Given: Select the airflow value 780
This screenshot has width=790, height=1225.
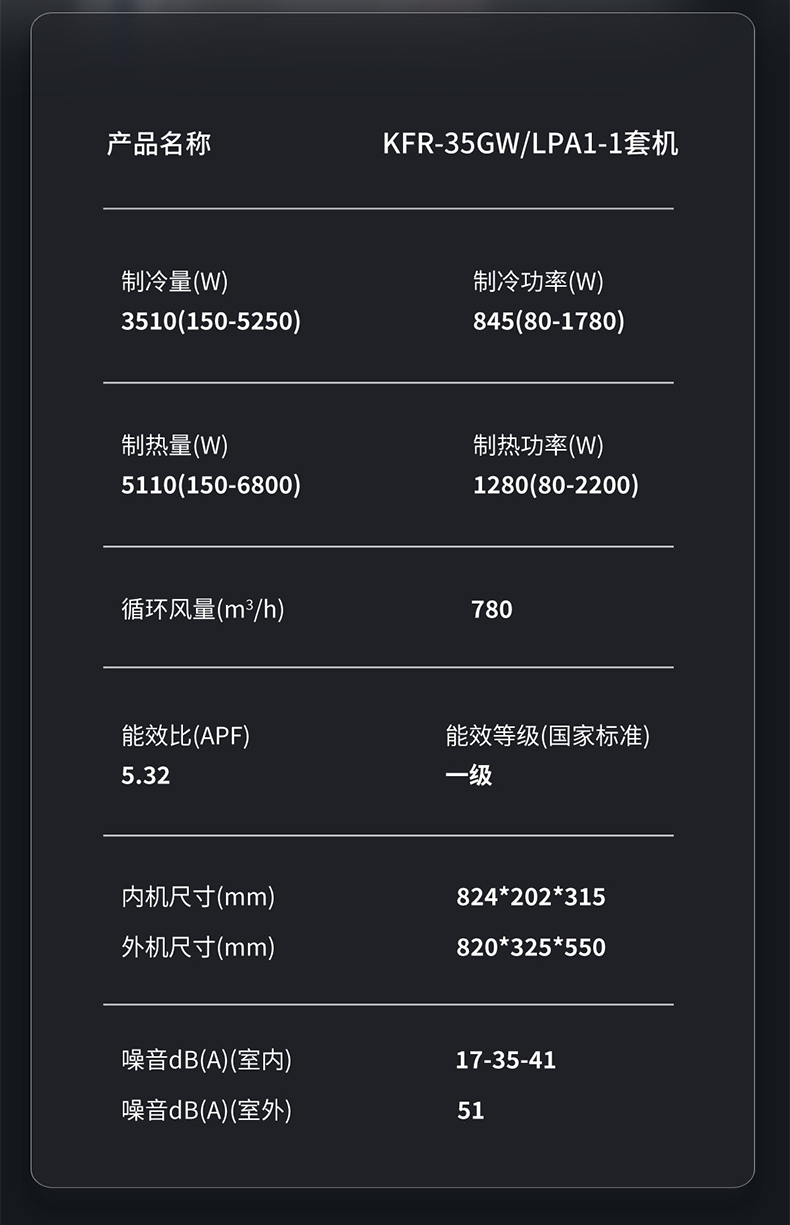Looking at the screenshot, I should coord(492,609).
